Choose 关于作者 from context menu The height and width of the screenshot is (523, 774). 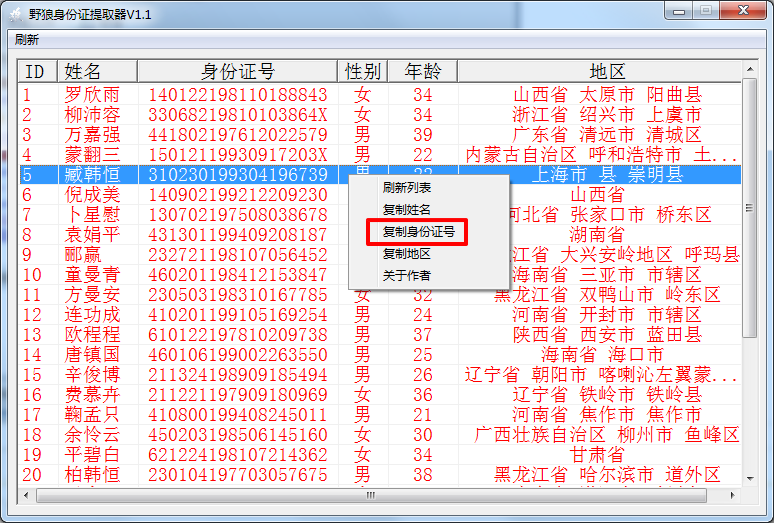click(x=406, y=275)
